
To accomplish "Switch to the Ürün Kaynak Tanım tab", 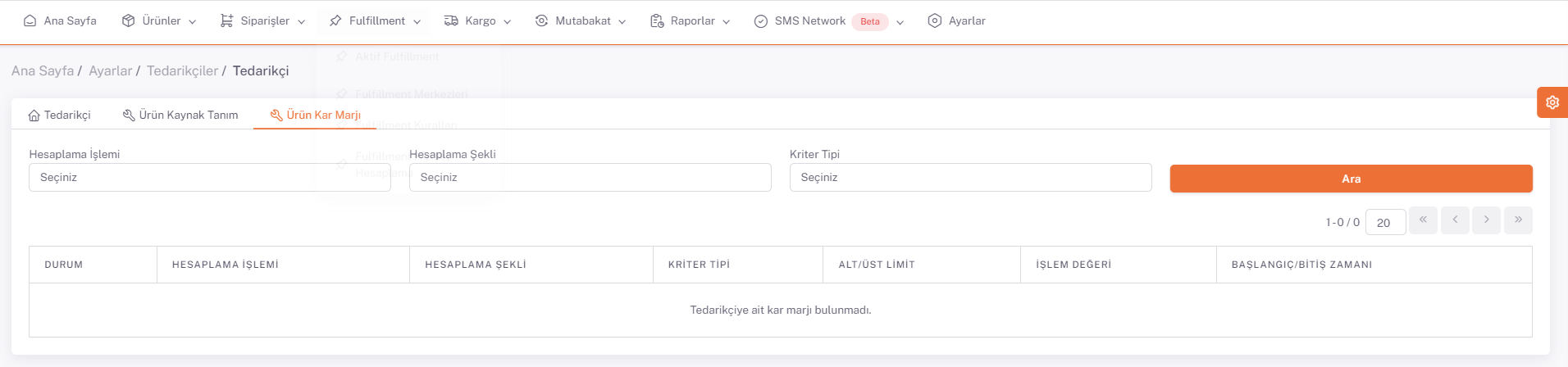I will coord(180,116).
